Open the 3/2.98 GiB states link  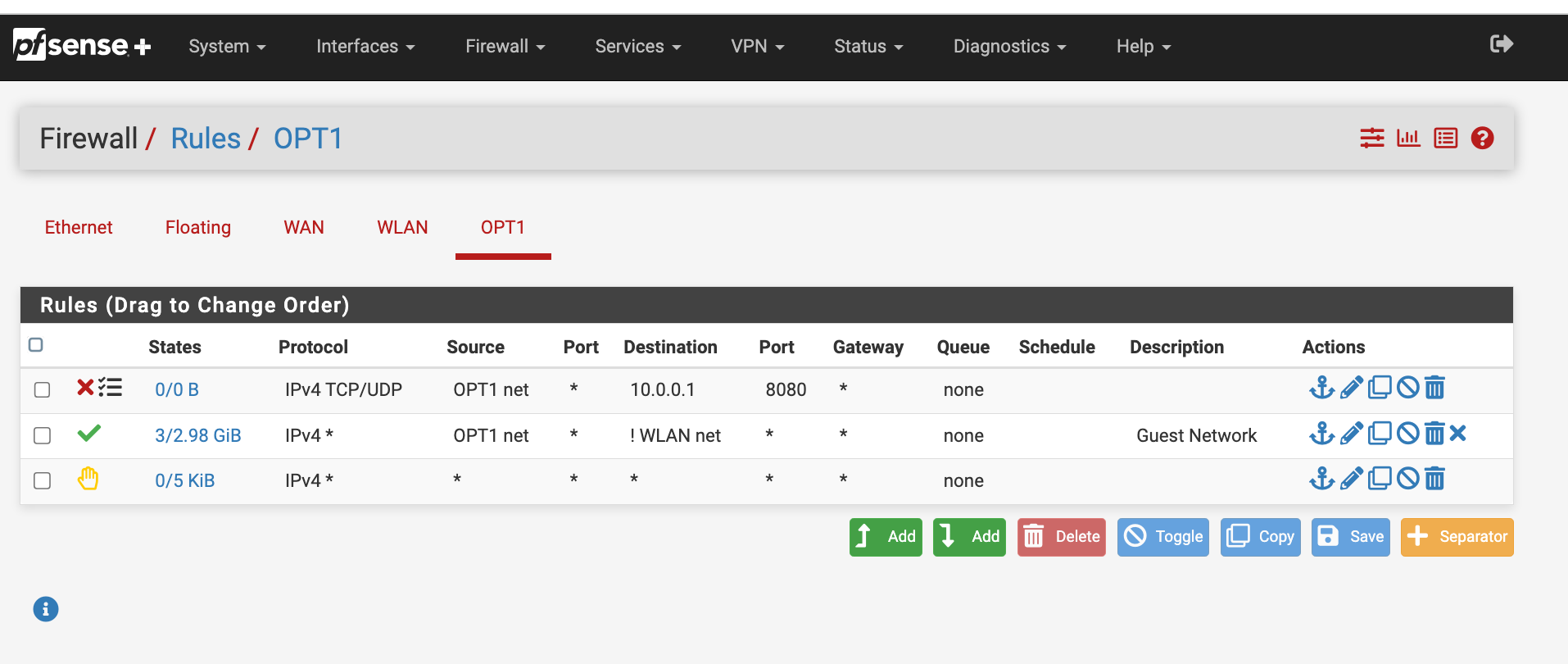pyautogui.click(x=198, y=435)
